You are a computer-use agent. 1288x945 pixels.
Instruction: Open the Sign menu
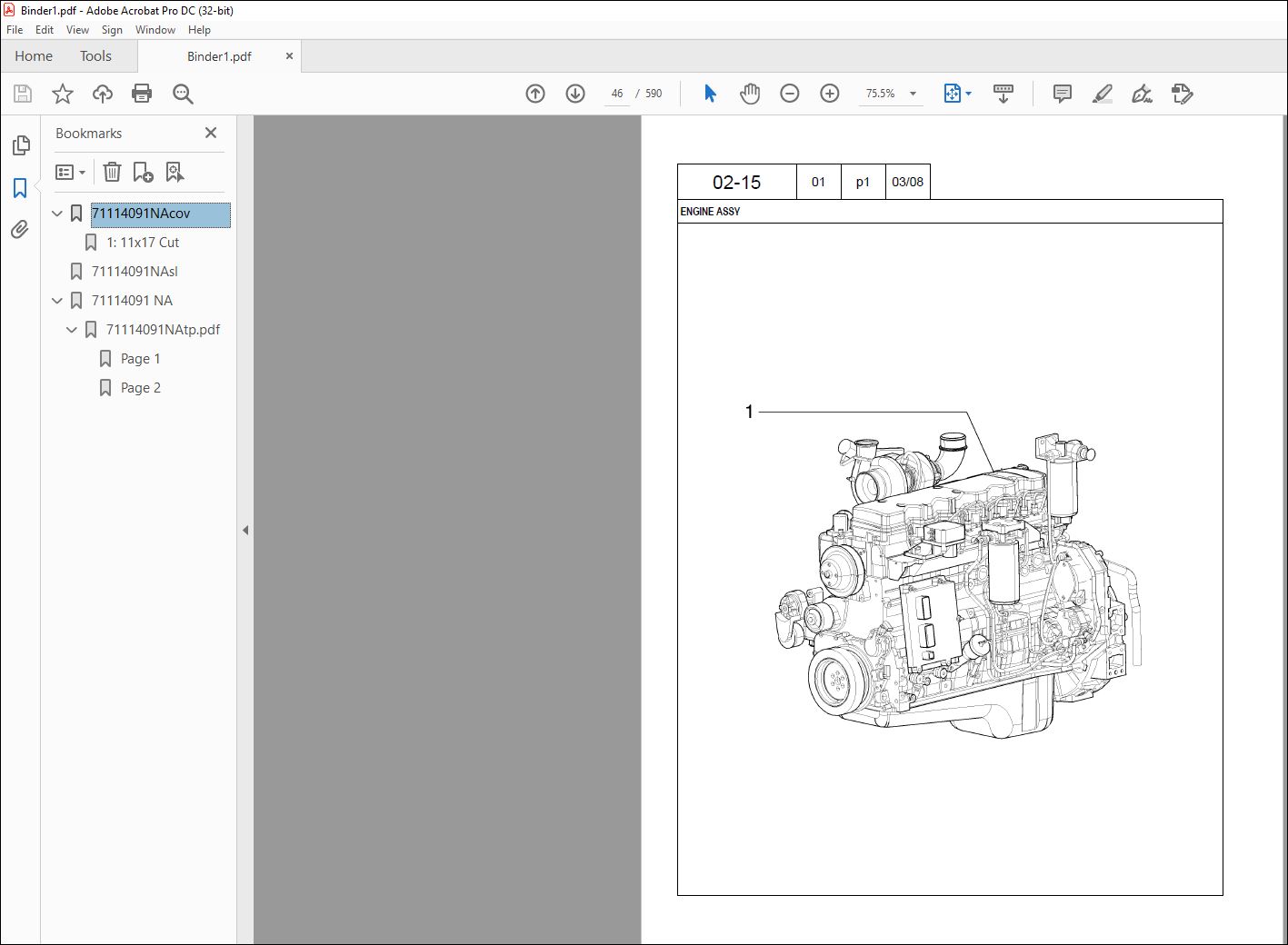112,30
